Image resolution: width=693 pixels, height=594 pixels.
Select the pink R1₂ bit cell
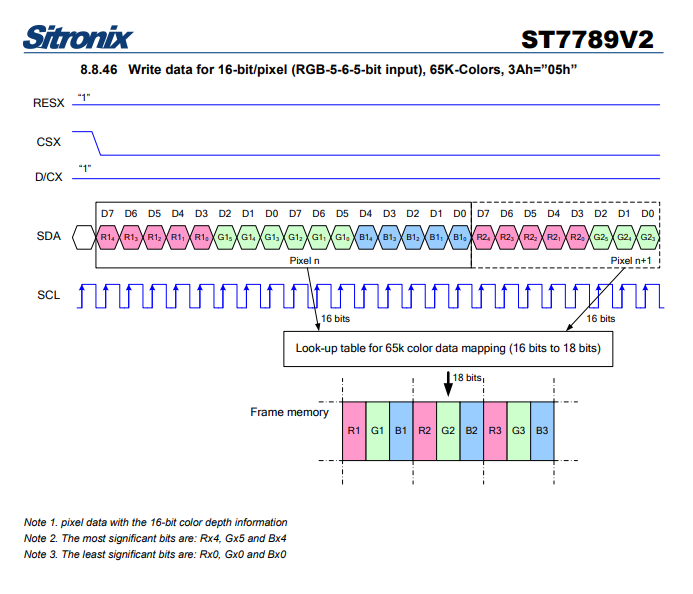click(x=154, y=237)
